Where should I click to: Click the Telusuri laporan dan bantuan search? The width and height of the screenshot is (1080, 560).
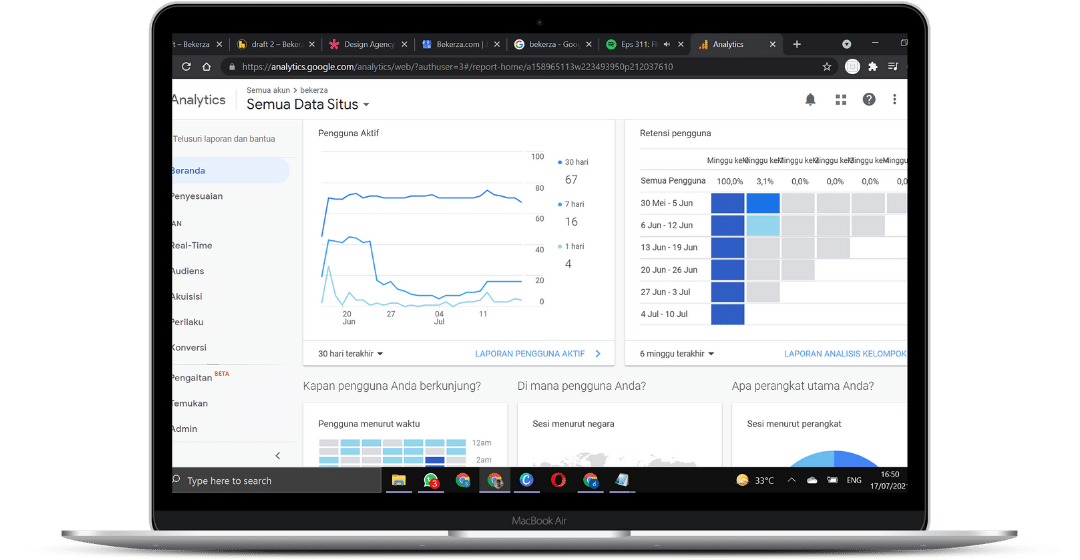point(224,138)
